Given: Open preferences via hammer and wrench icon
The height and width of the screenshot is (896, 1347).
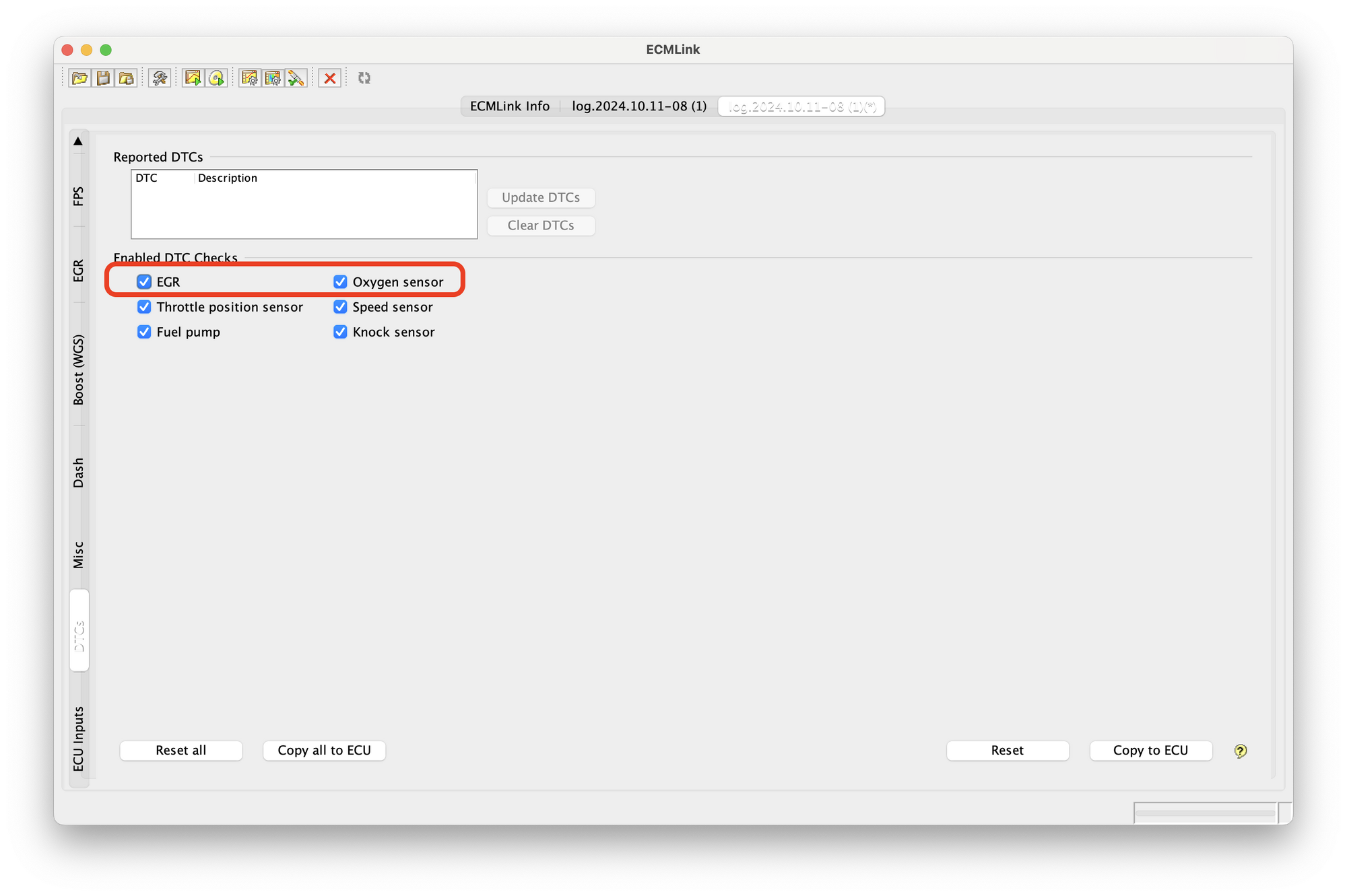Looking at the screenshot, I should [160, 78].
